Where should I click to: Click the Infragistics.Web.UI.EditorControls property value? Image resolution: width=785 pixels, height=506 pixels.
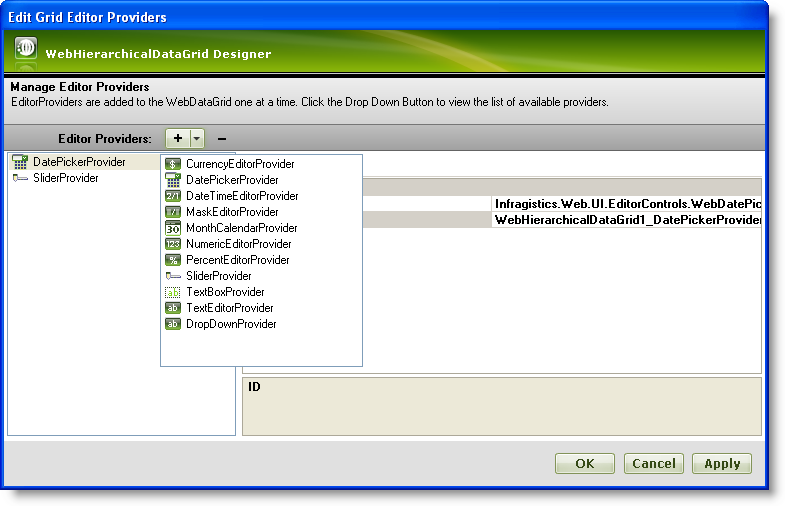[627, 204]
